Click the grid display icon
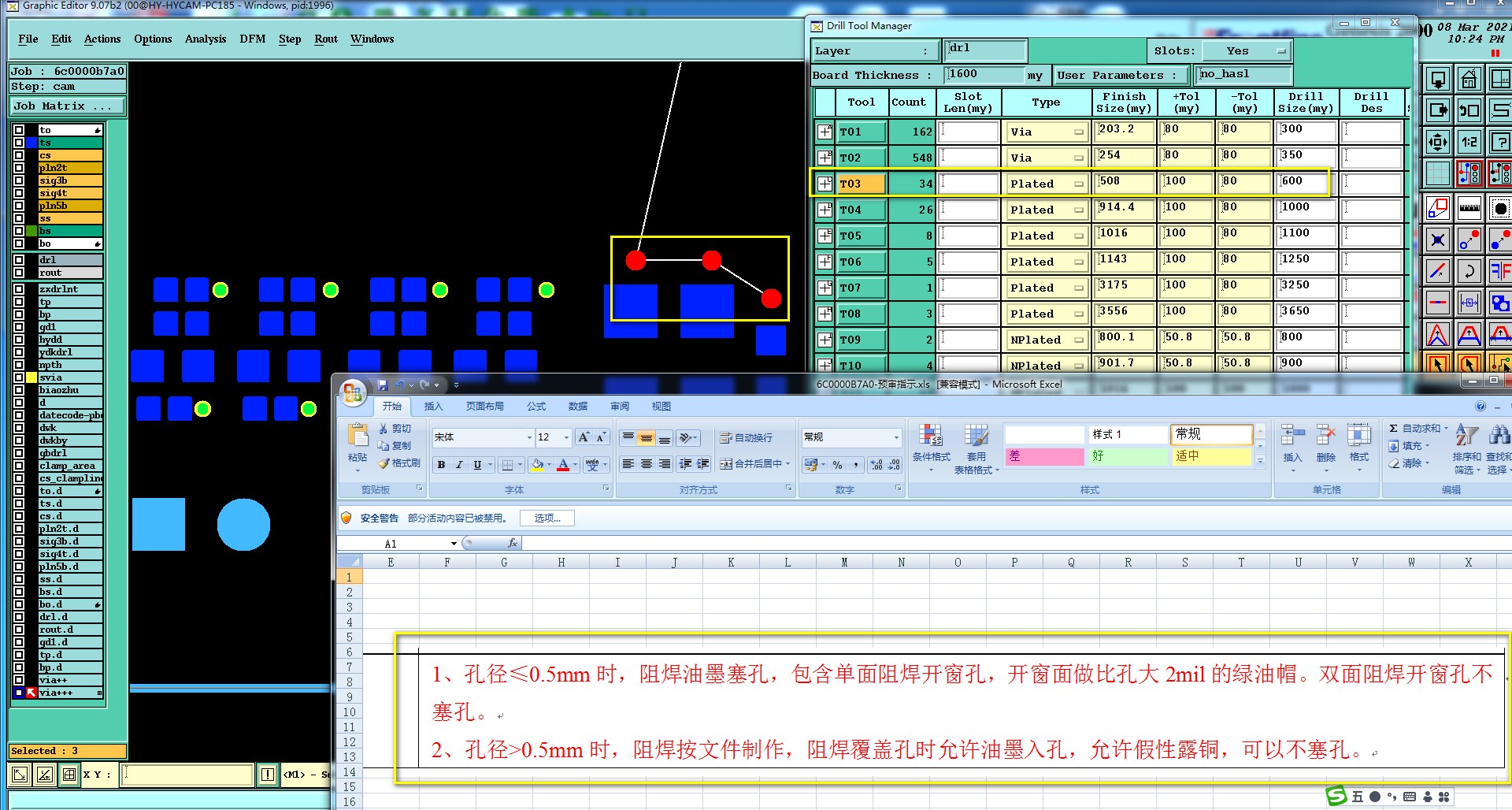Screen dimensions: 1512x810 coord(1438,174)
